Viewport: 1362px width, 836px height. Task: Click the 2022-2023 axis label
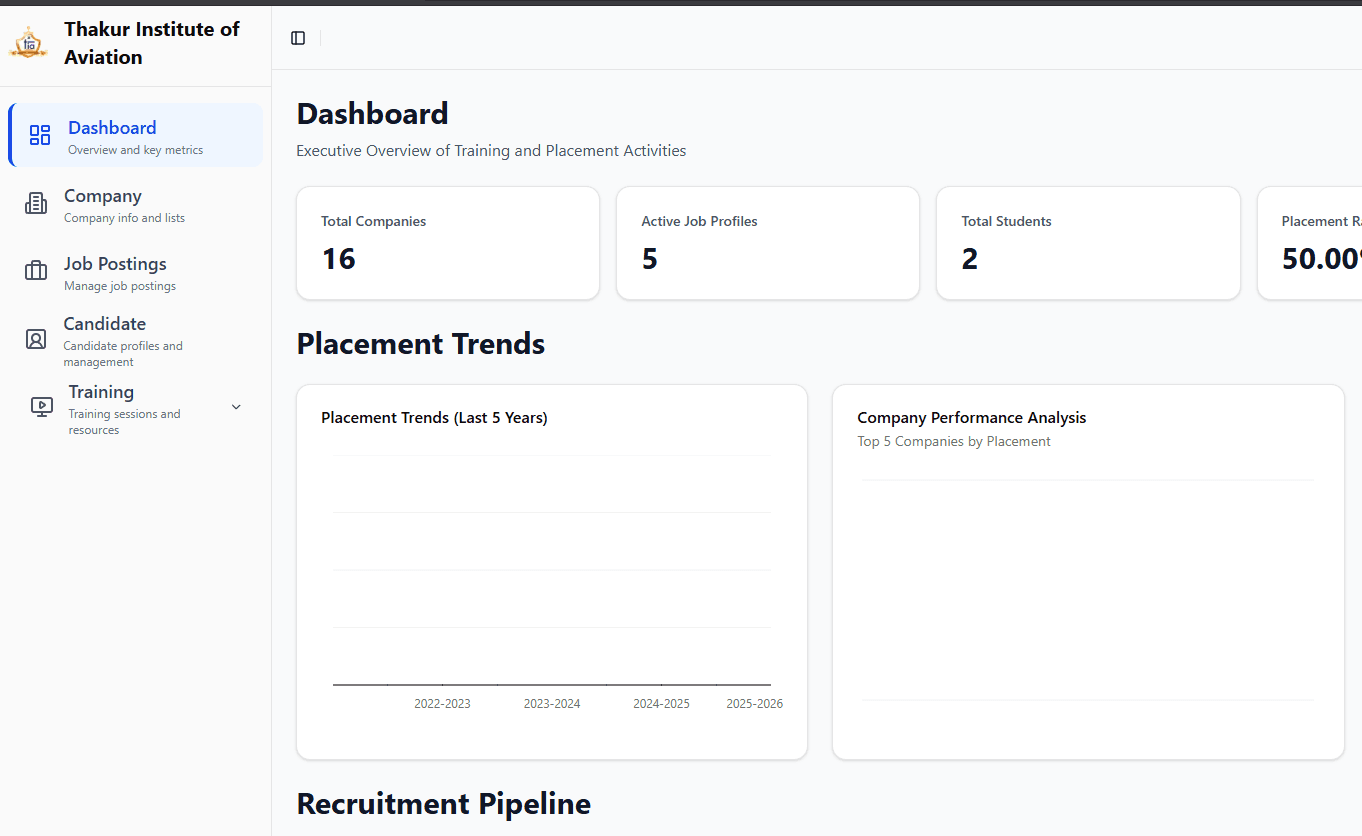[x=442, y=704]
